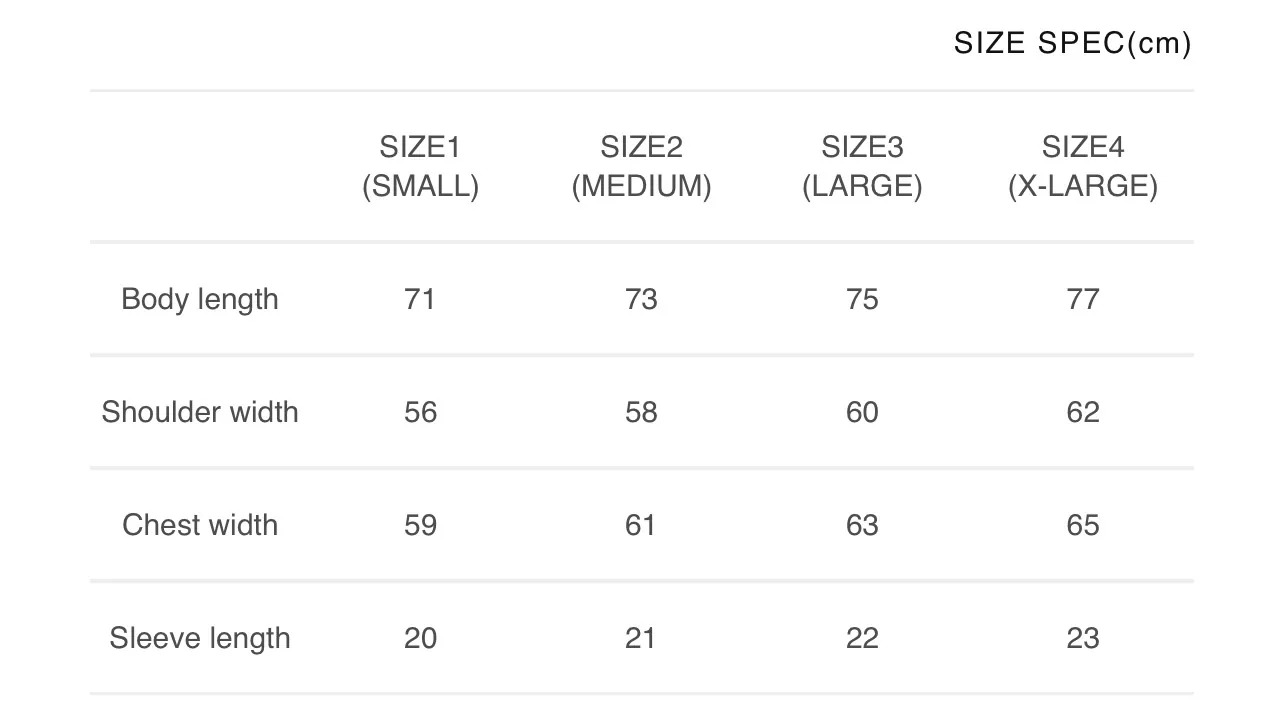
Task: Select the SIZE2 (MEDIUM) column header
Action: tap(641, 167)
